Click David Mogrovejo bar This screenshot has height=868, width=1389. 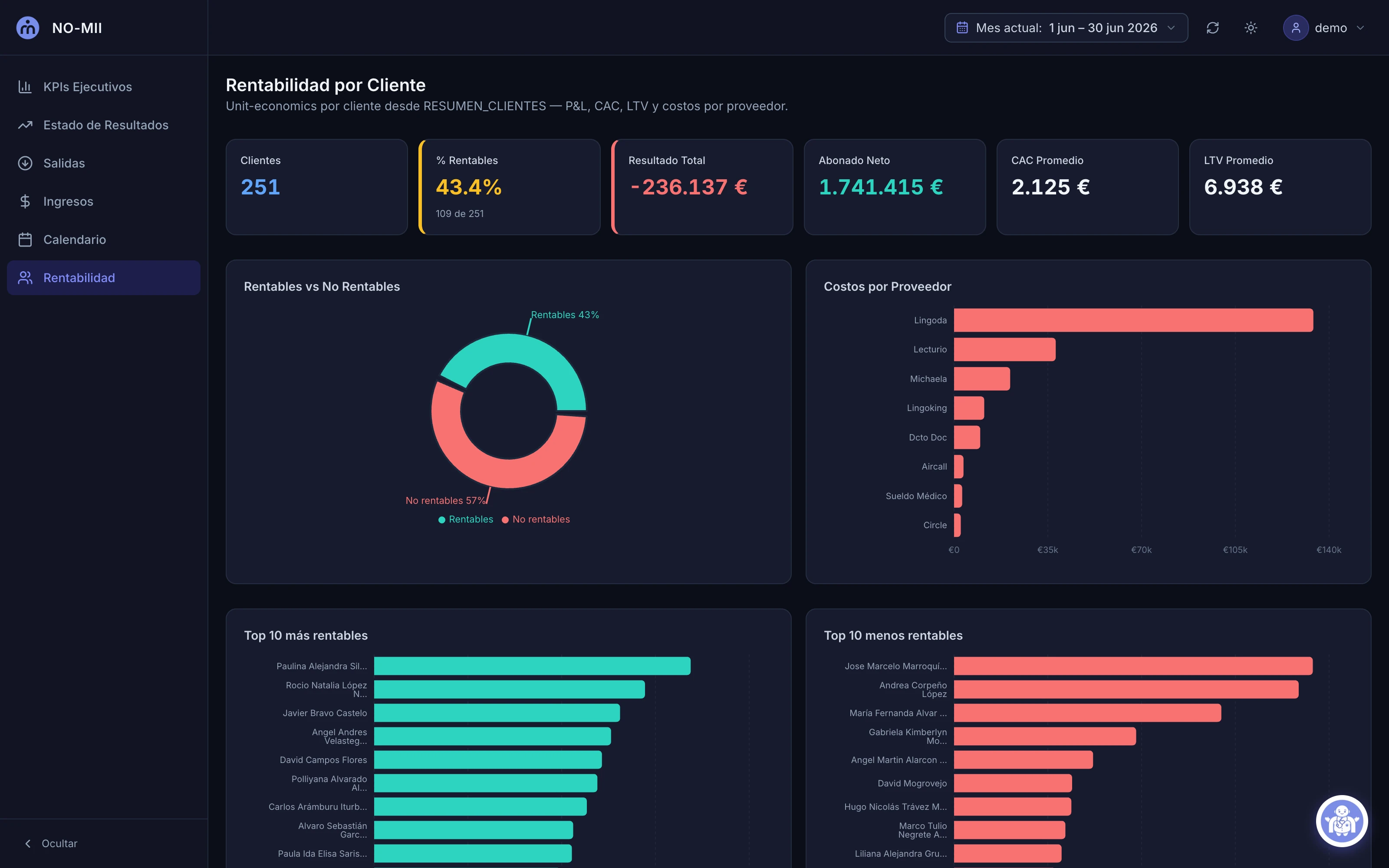tap(1013, 783)
